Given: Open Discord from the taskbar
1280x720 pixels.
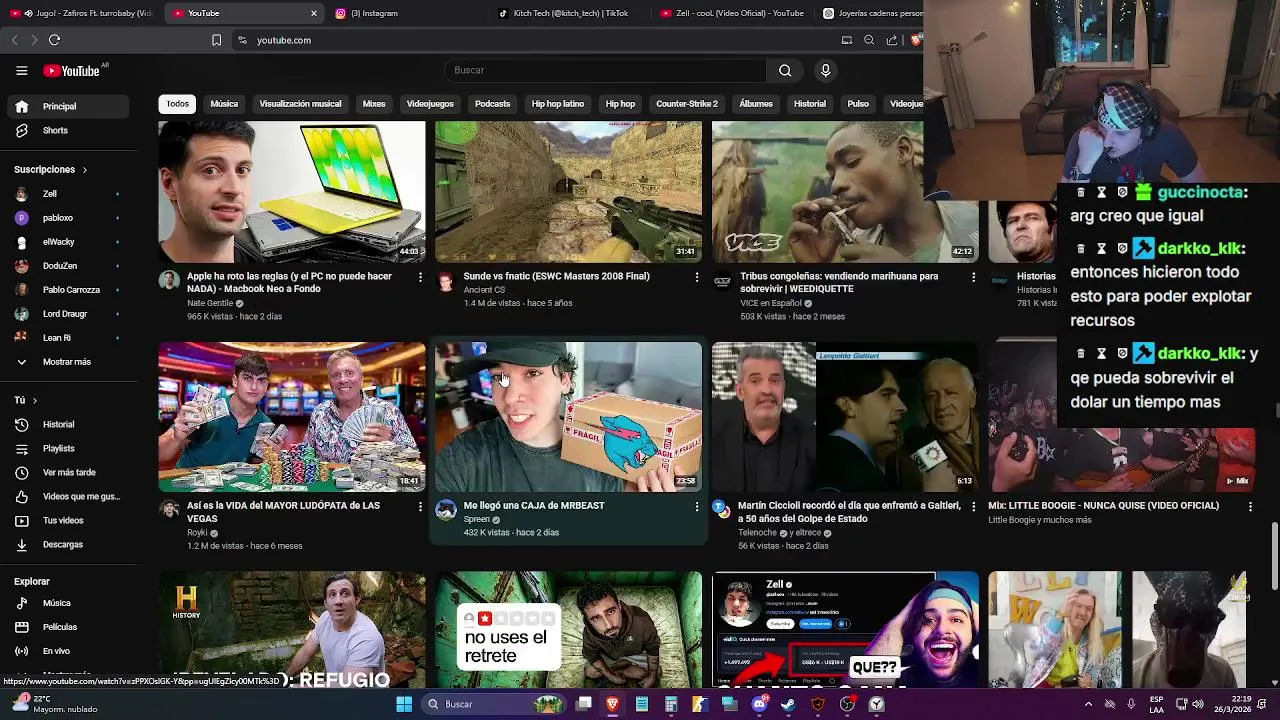Looking at the screenshot, I should pyautogui.click(x=759, y=704).
